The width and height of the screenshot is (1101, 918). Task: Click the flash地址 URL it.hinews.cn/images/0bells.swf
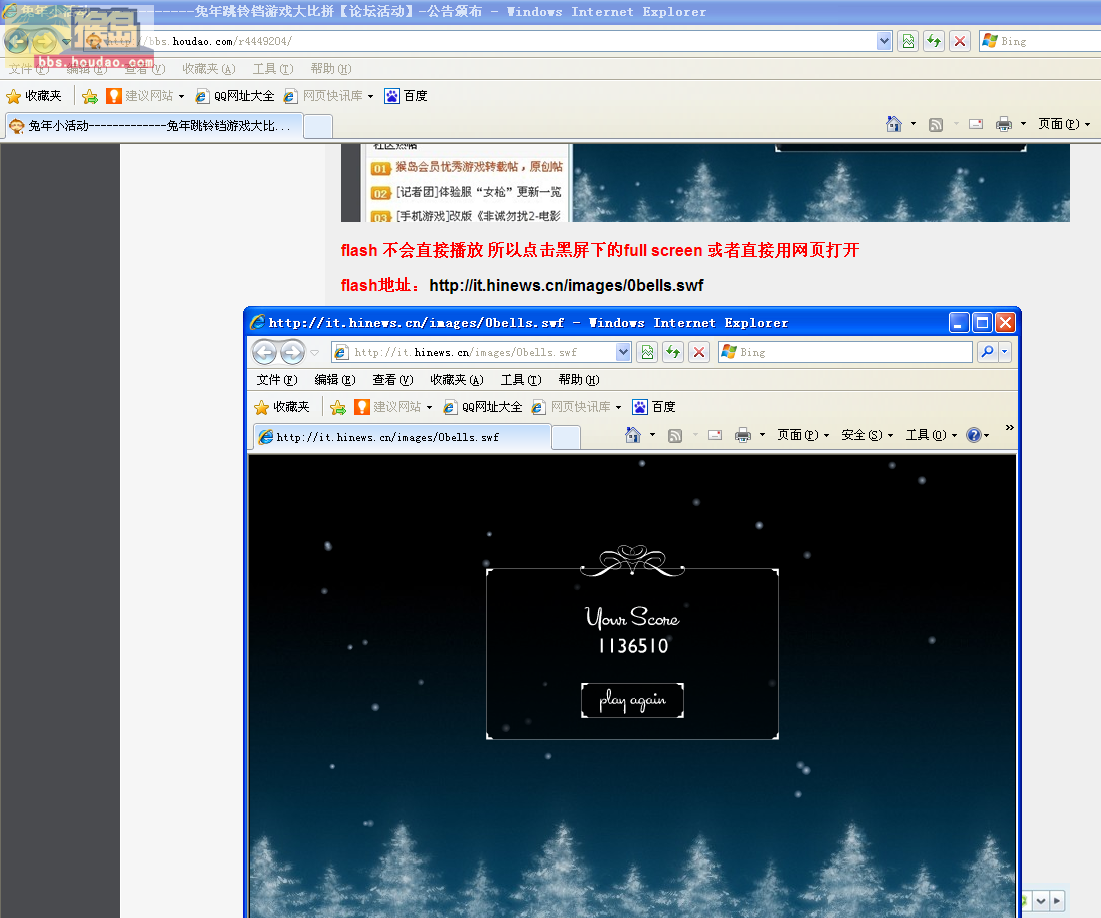tap(566, 285)
